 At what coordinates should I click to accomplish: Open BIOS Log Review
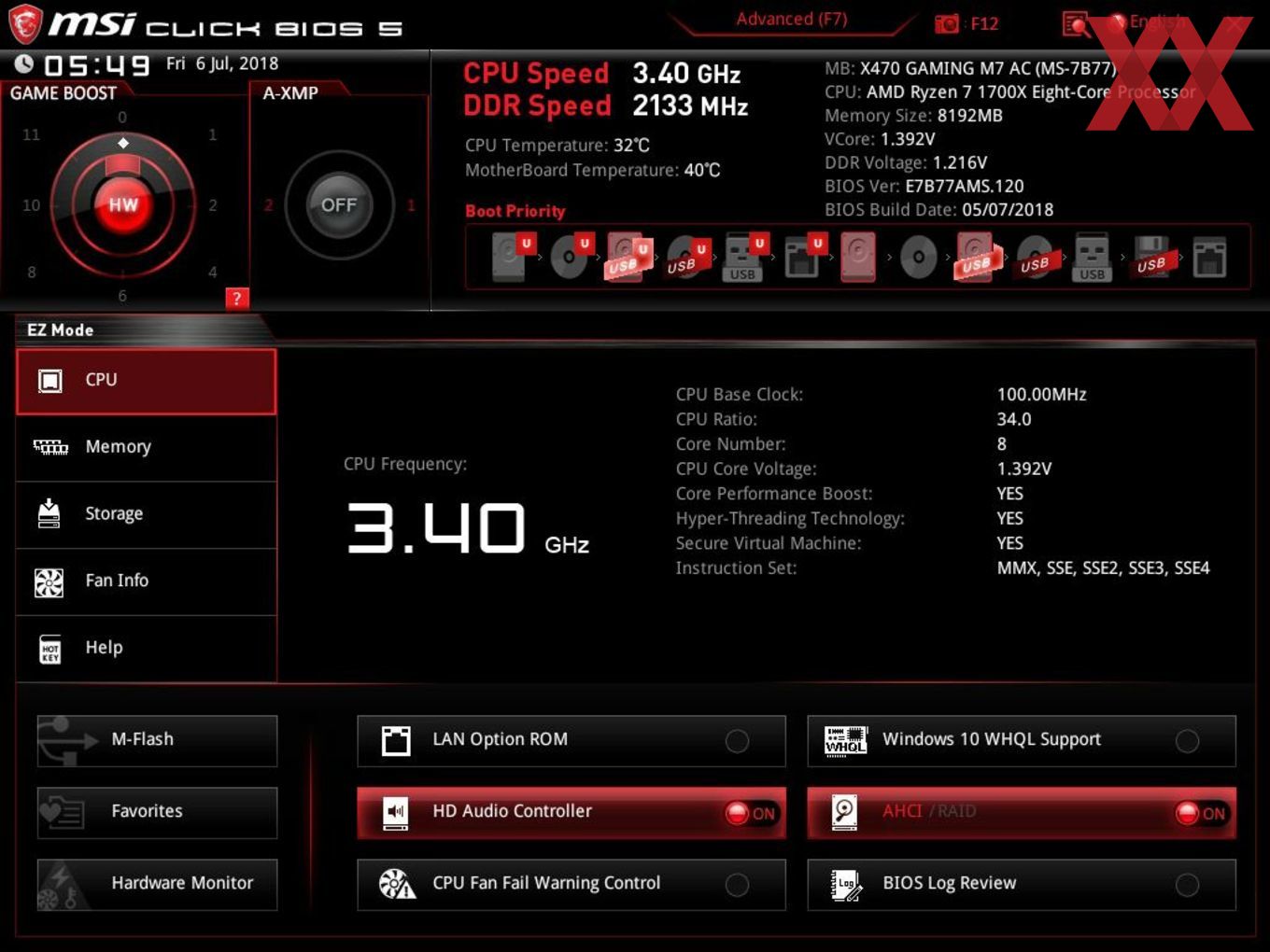1022,885
